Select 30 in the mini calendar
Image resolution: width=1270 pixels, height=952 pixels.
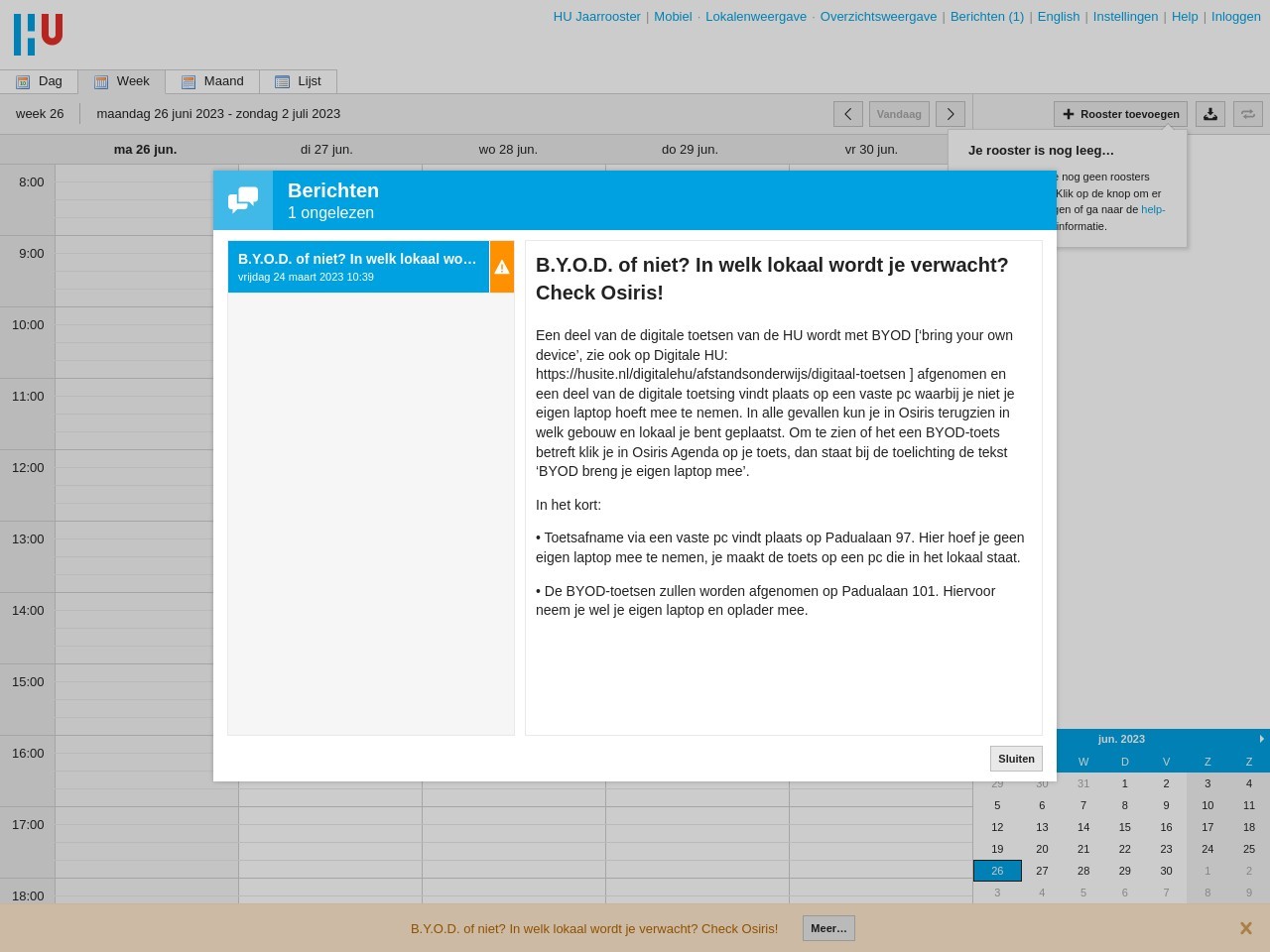1166,871
